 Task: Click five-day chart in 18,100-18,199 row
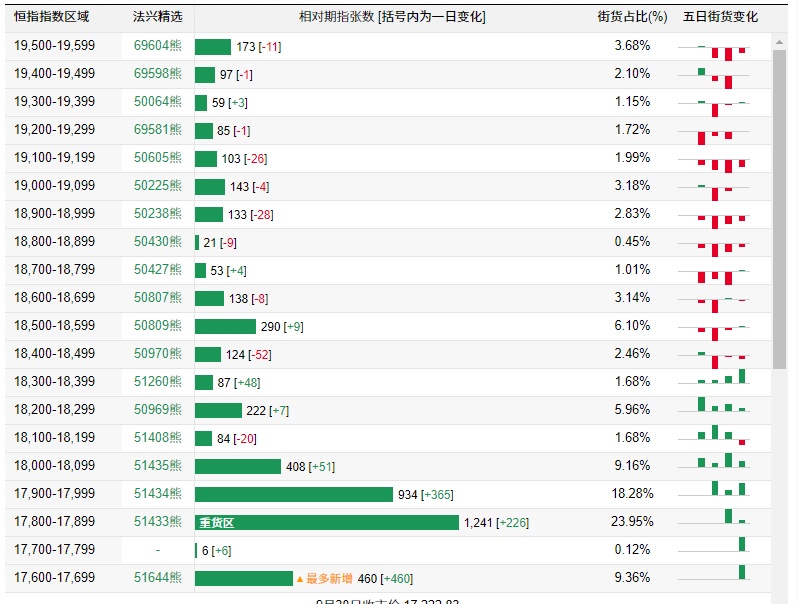(714, 436)
